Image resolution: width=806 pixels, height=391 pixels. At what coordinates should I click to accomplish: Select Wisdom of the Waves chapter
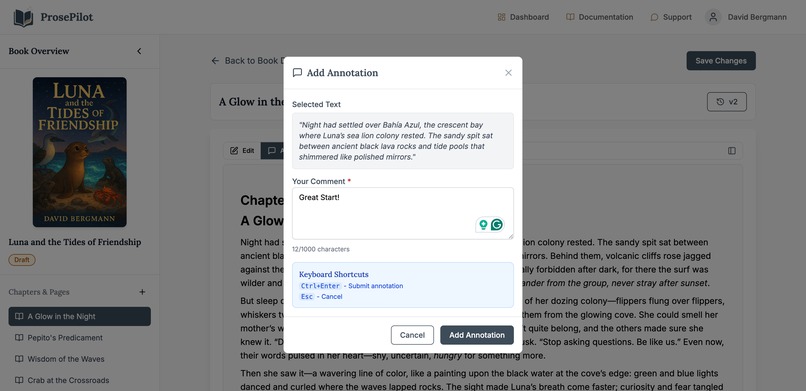(80, 359)
